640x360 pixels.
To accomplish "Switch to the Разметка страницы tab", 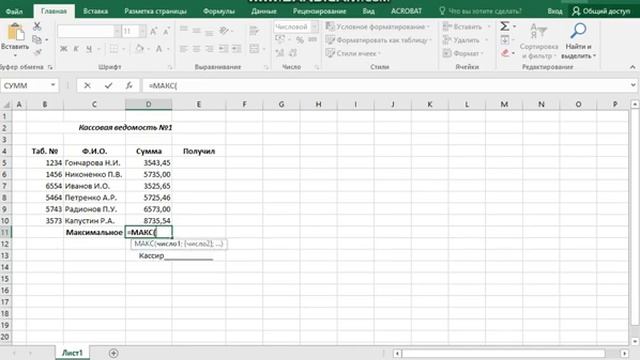I will point(156,11).
